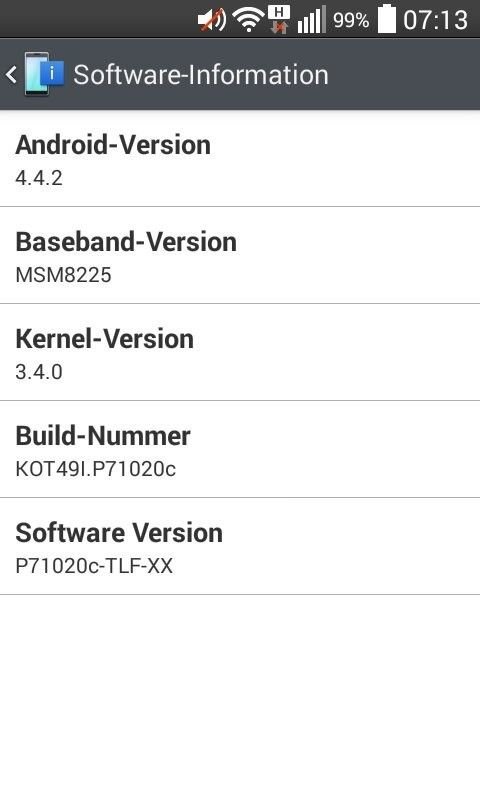
Task: Select the Kernel-Version entry
Action: (240, 353)
